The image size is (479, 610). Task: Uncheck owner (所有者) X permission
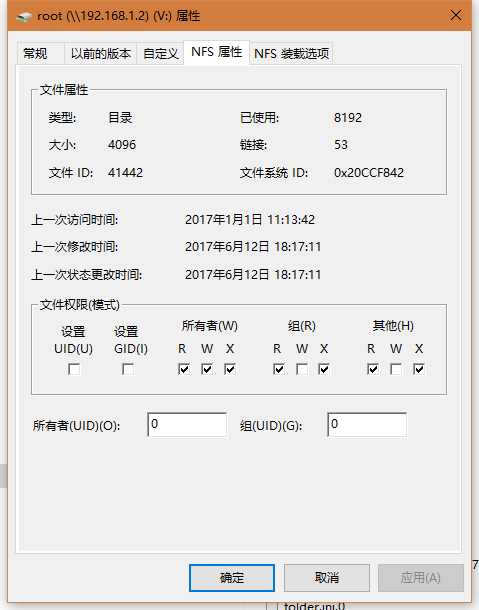coord(230,369)
